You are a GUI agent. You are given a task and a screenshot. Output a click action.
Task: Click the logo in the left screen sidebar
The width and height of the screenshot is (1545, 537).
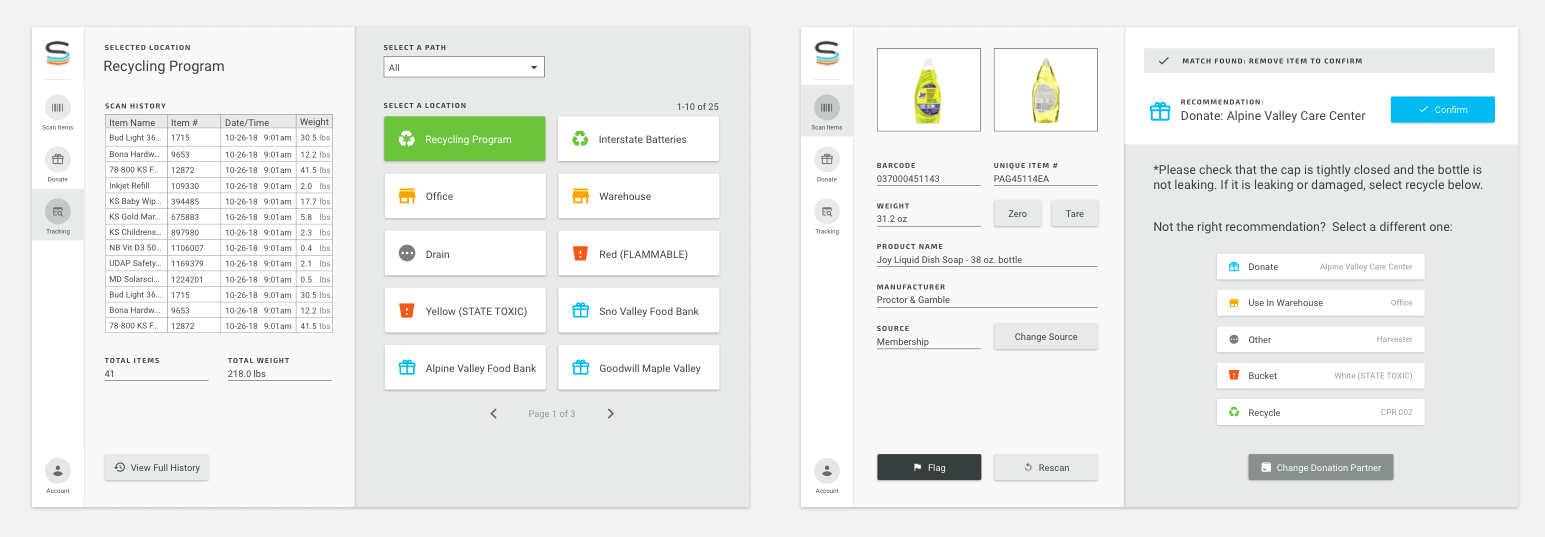click(58, 53)
